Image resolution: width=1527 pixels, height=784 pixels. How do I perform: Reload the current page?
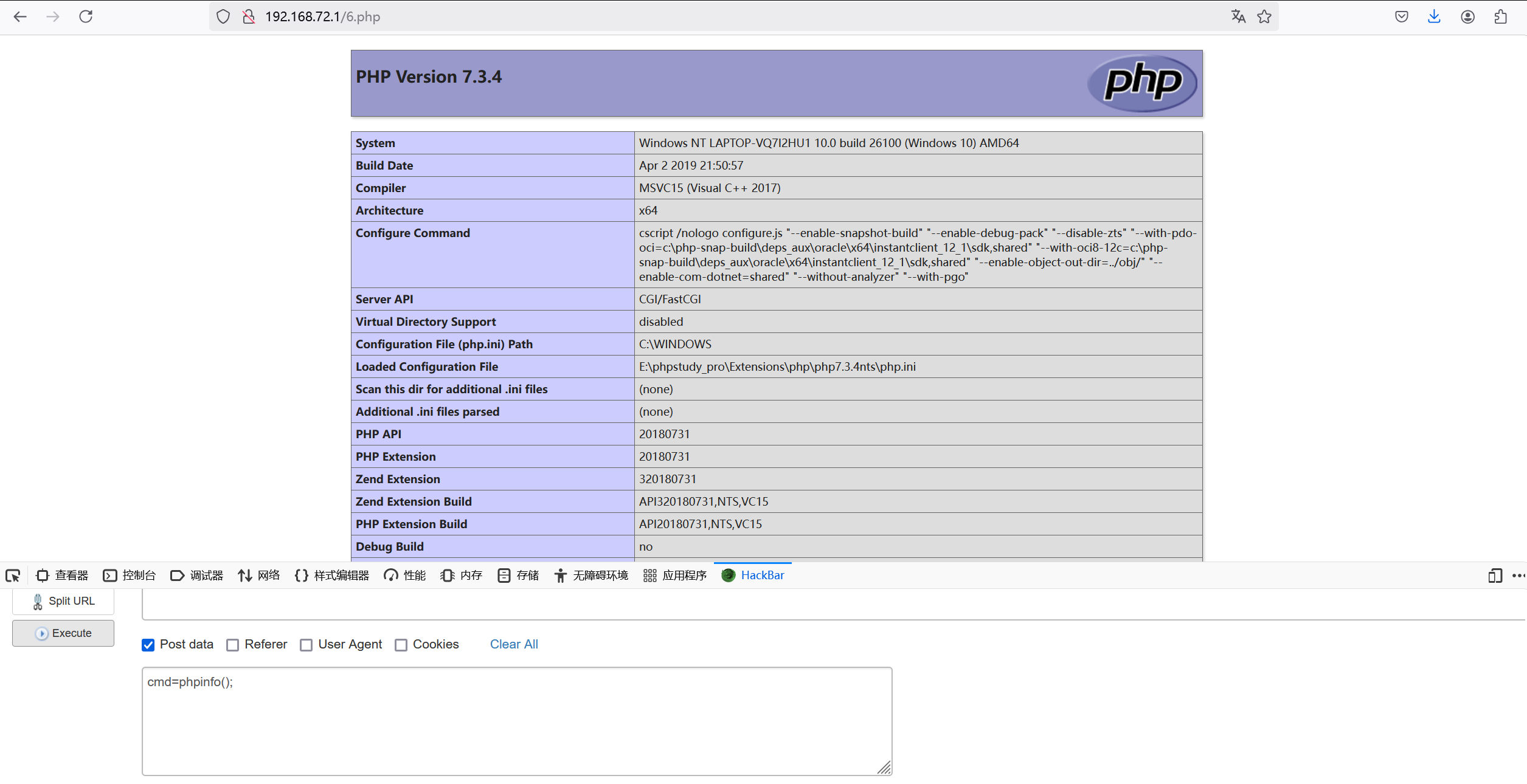[x=86, y=16]
